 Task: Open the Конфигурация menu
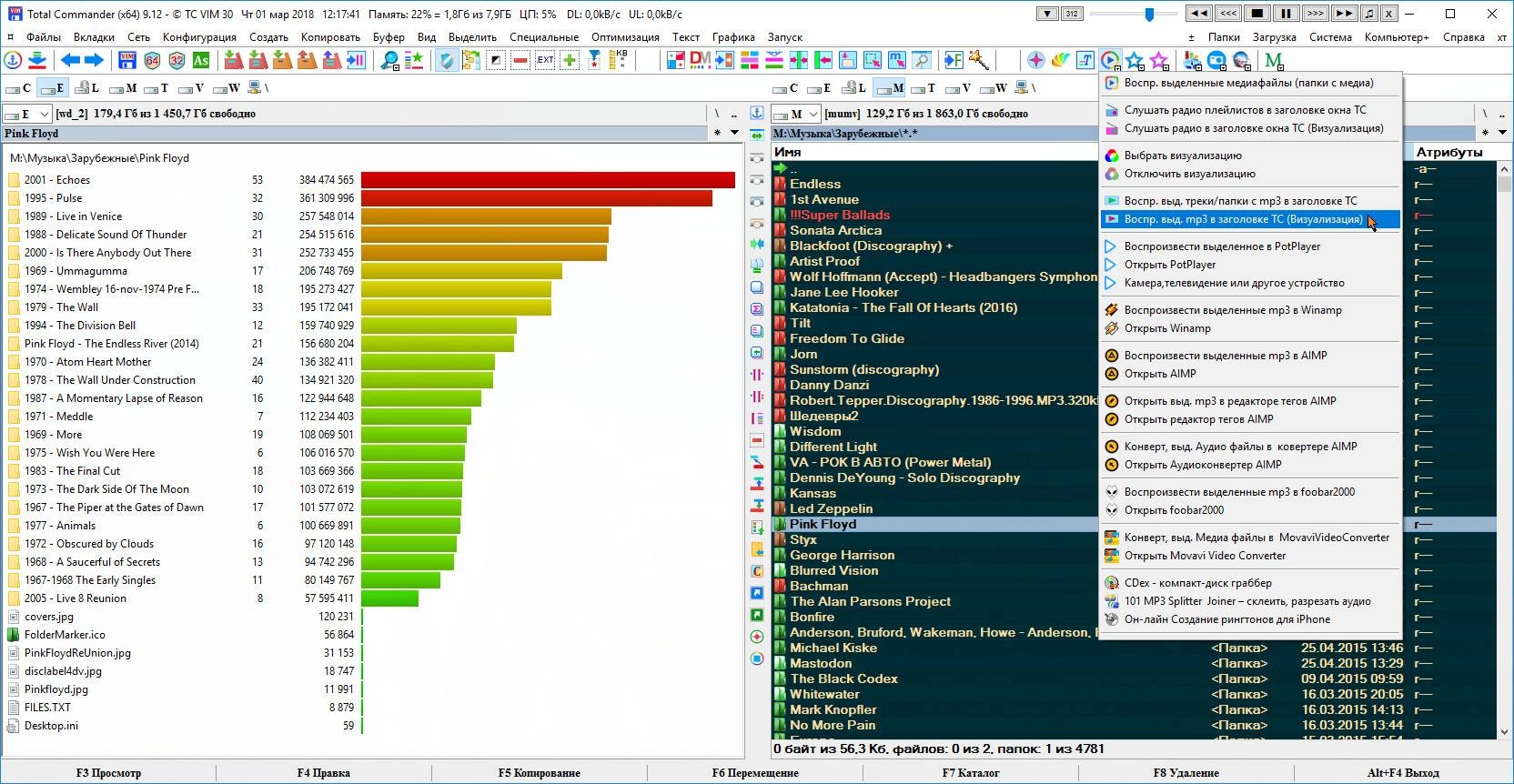point(199,37)
